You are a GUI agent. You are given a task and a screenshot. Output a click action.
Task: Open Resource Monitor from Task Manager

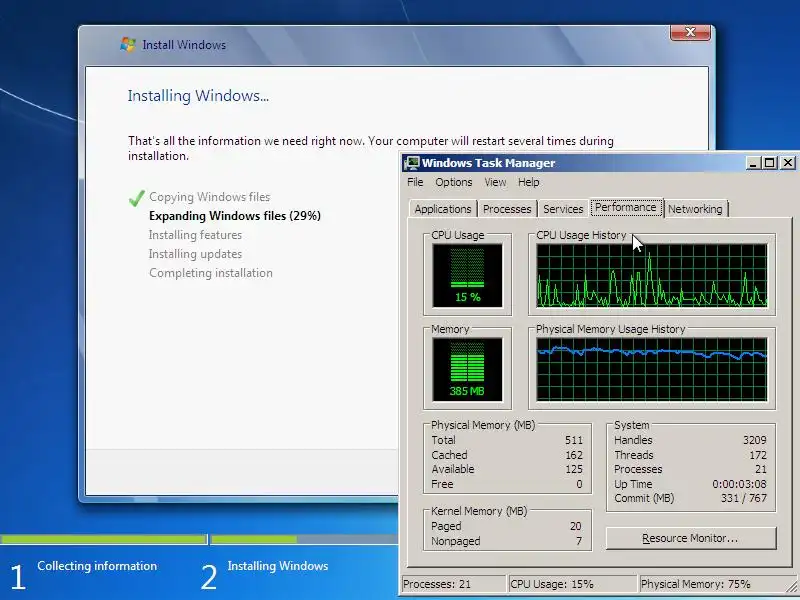point(690,538)
